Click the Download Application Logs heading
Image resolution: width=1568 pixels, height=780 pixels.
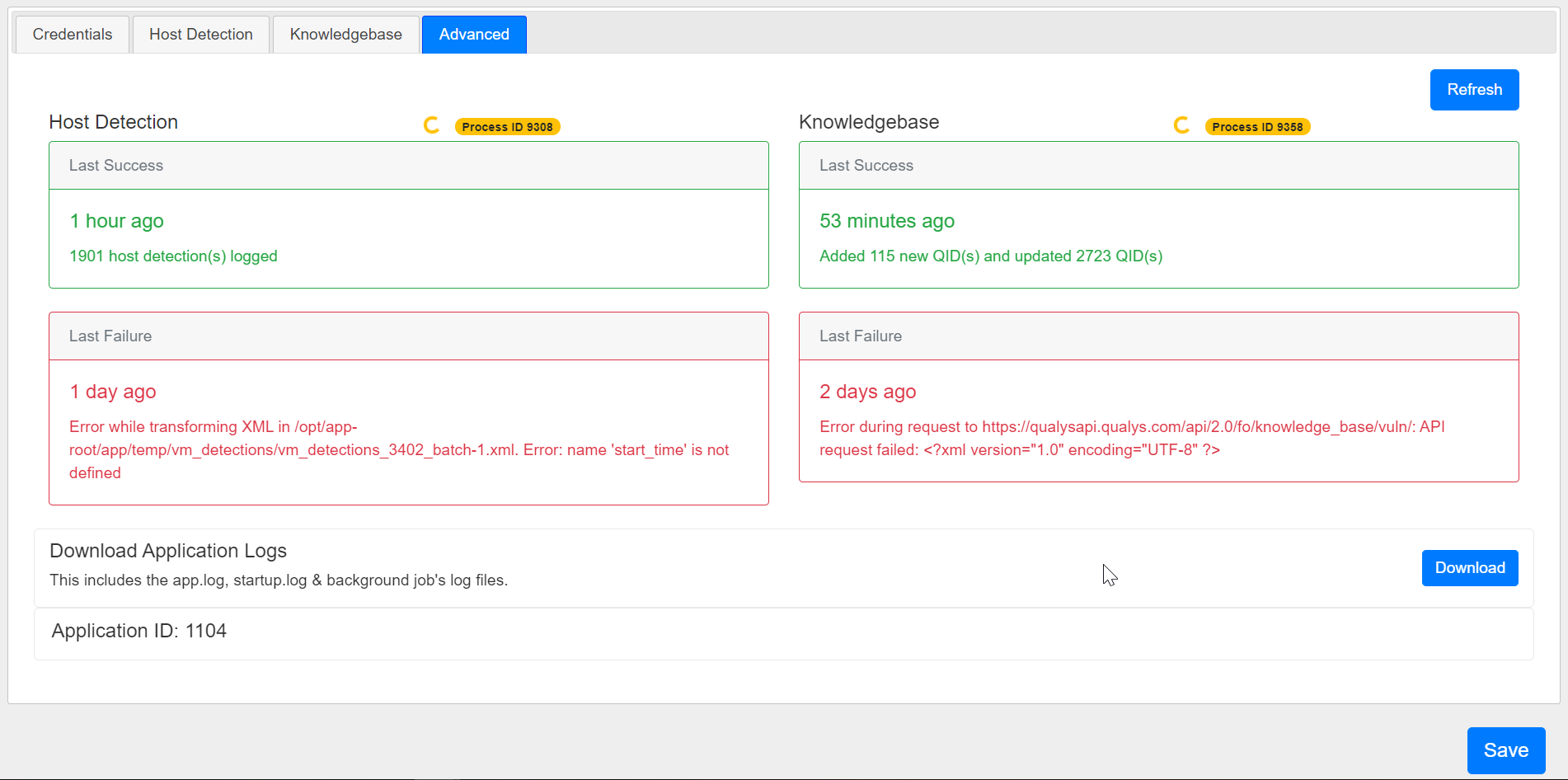(x=167, y=550)
